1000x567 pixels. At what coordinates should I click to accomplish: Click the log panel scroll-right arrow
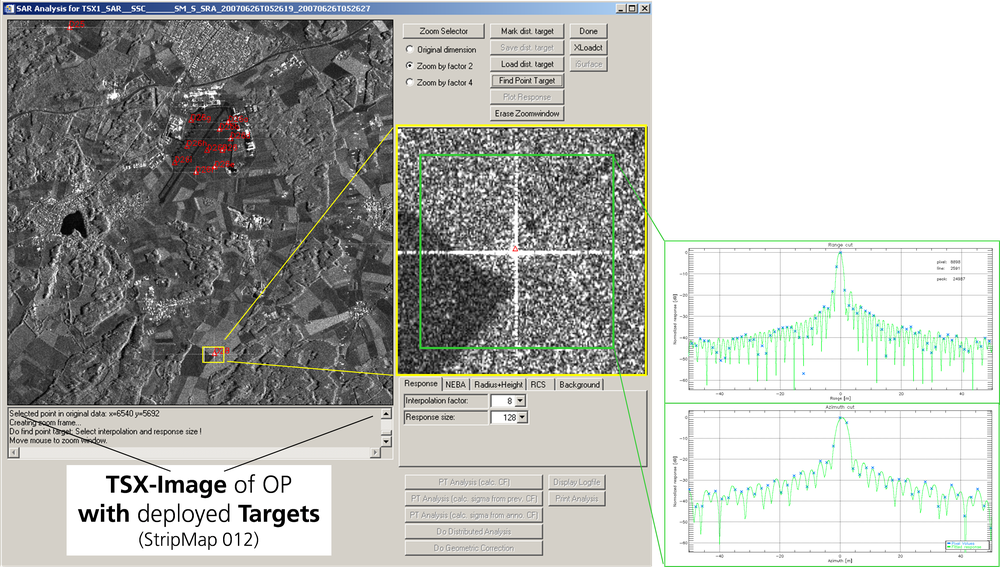tap(374, 452)
